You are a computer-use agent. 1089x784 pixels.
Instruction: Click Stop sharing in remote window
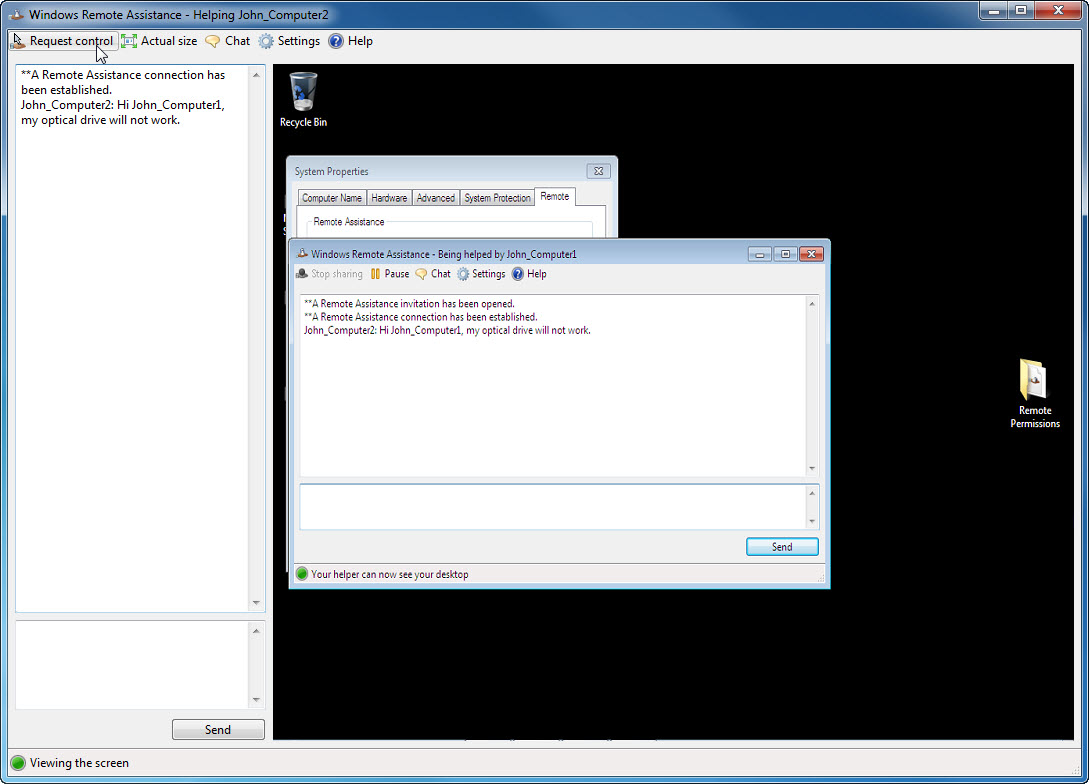pyautogui.click(x=329, y=274)
